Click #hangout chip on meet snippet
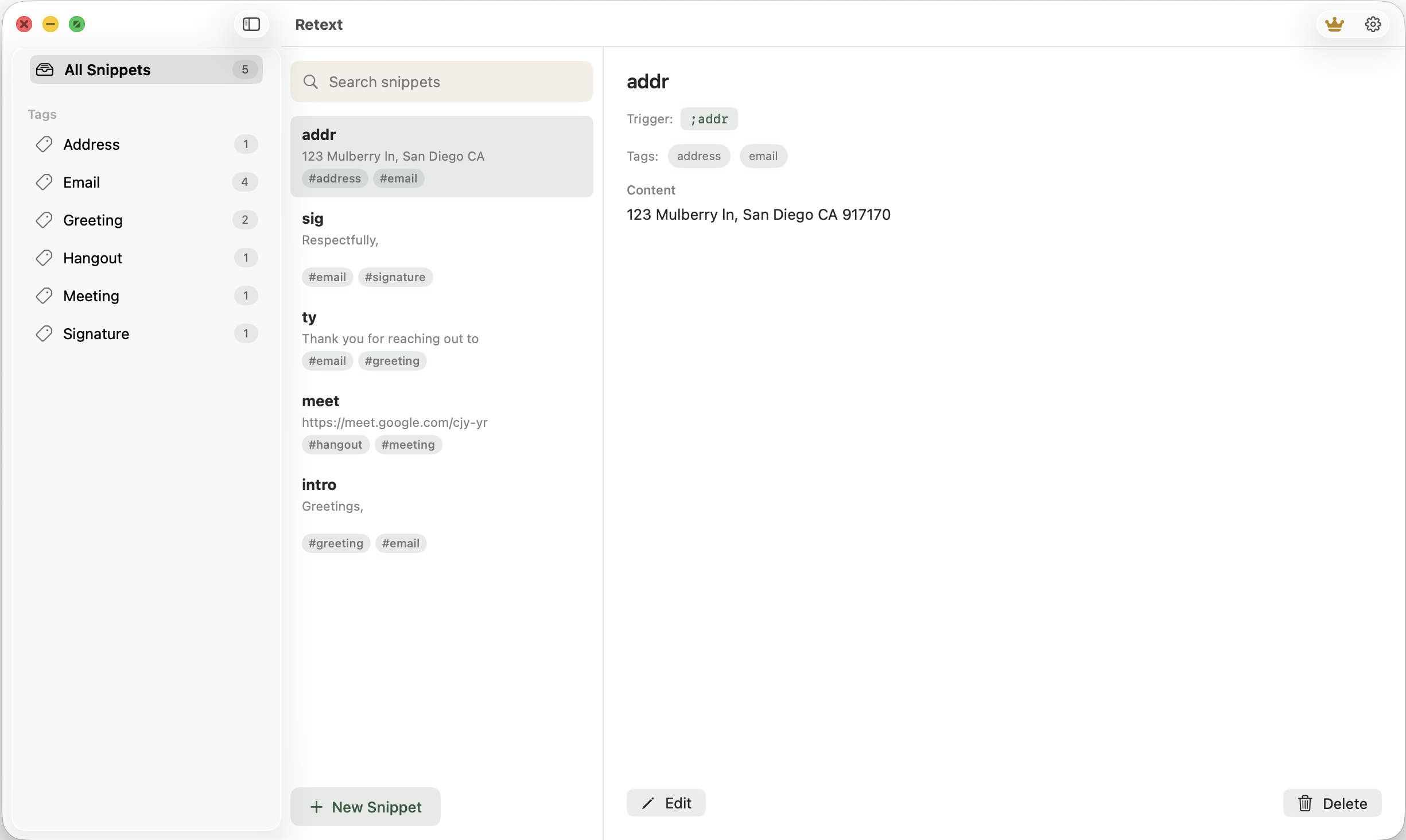The width and height of the screenshot is (1406, 840). click(335, 445)
